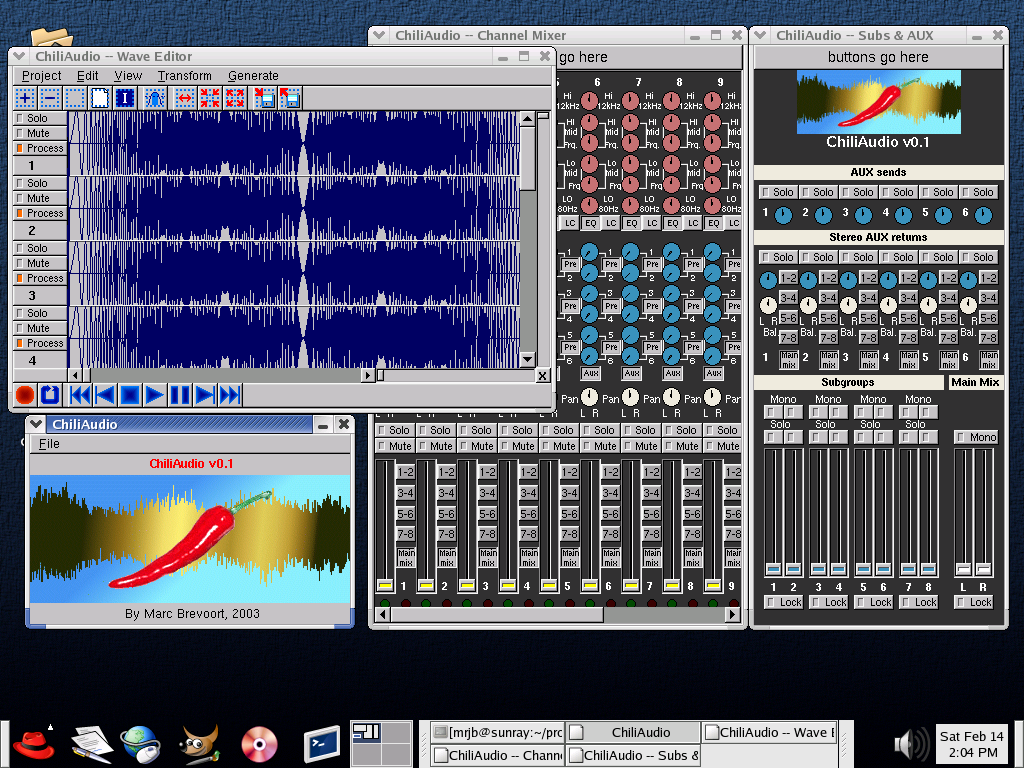Click the zoom in (plus) toolbar icon
This screenshot has height=768, width=1024.
[25, 99]
